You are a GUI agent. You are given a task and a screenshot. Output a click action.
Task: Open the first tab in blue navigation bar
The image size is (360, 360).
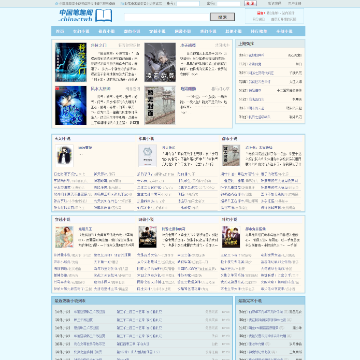click(x=60, y=31)
